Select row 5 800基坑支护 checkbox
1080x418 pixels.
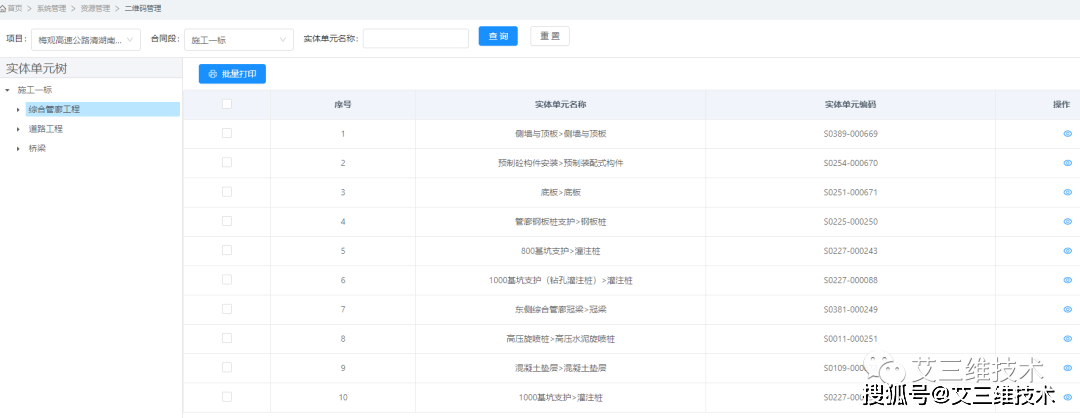(227, 250)
